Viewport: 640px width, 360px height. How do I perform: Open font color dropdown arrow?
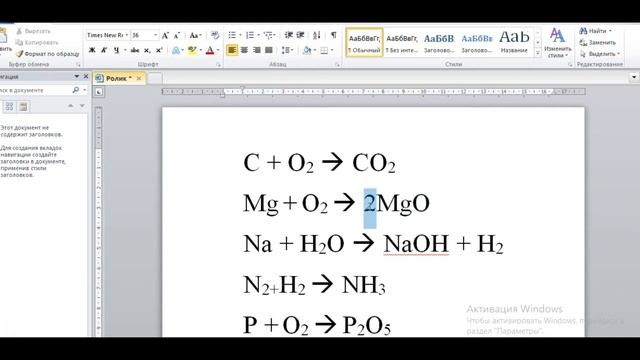(218, 50)
